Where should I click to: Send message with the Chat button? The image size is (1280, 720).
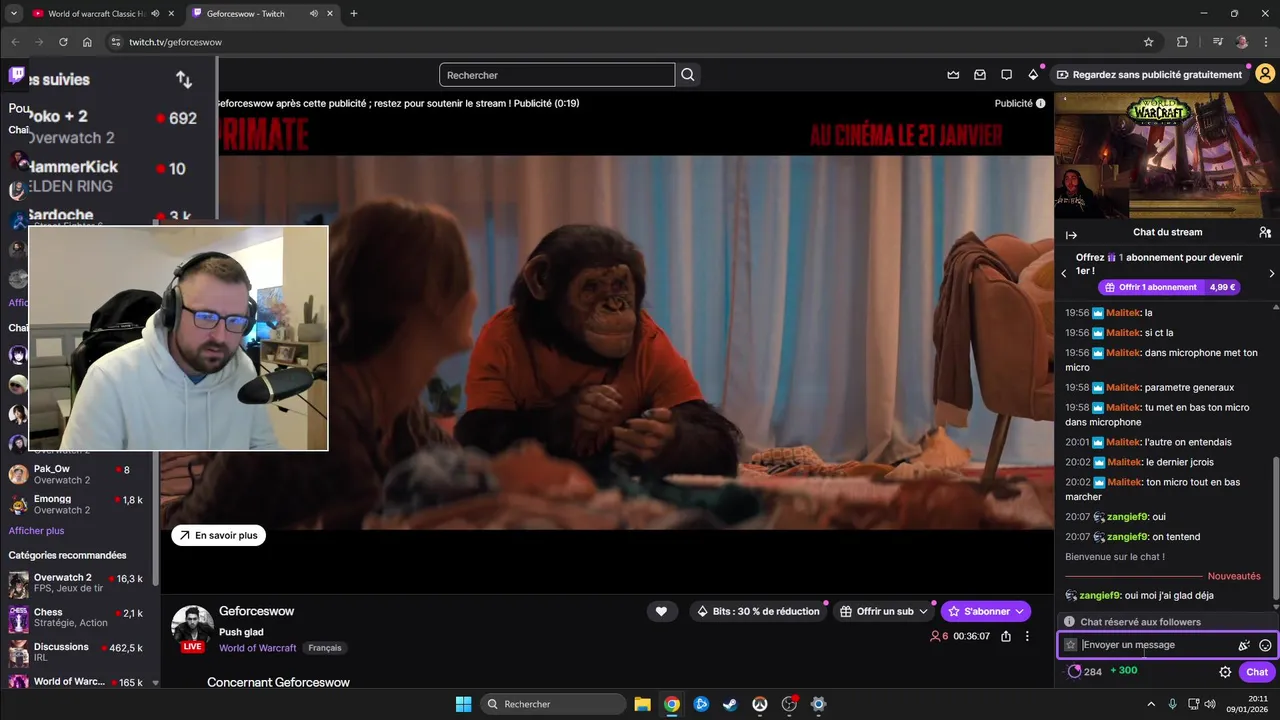pos(1257,672)
